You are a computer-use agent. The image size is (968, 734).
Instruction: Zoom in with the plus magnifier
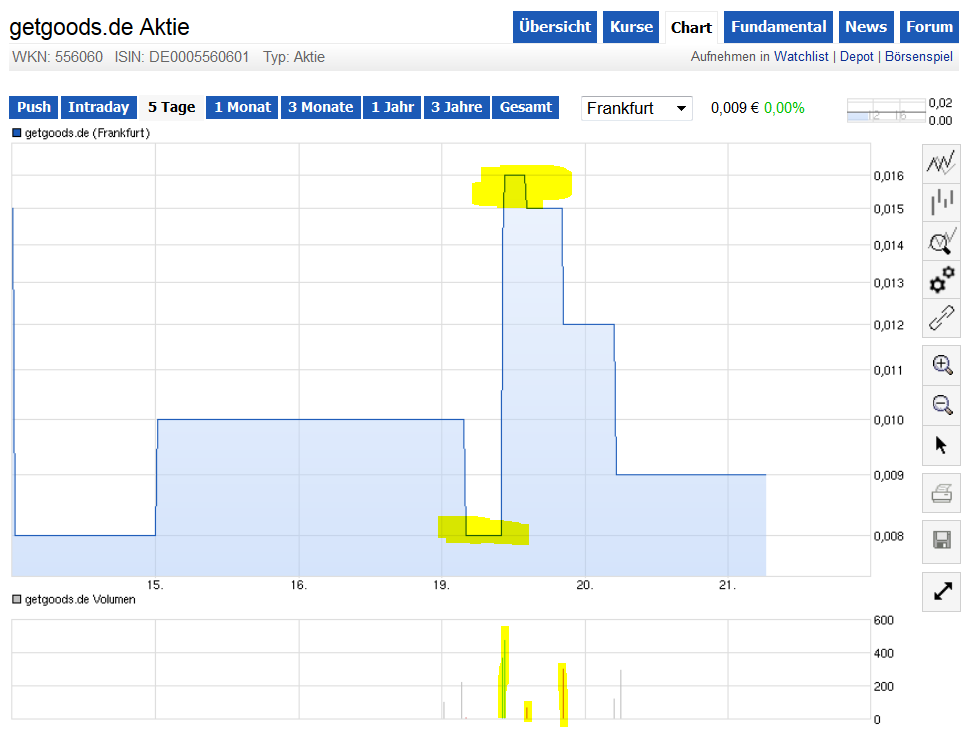(941, 365)
